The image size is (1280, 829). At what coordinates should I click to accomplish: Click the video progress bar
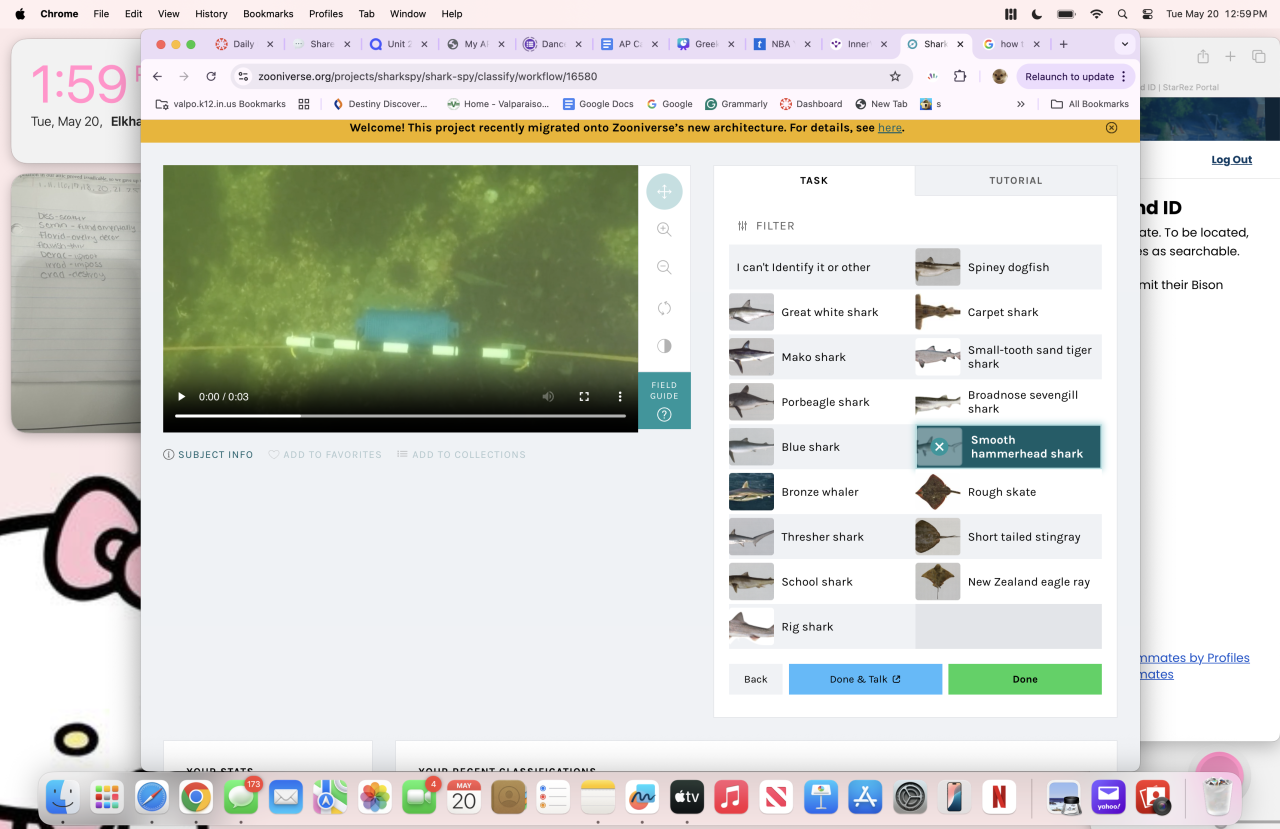pyautogui.click(x=400, y=415)
